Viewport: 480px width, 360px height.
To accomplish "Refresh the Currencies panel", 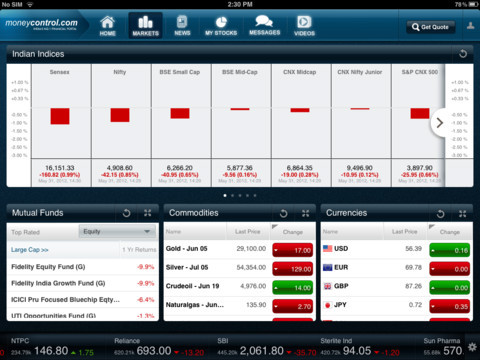I will pos(441,213).
